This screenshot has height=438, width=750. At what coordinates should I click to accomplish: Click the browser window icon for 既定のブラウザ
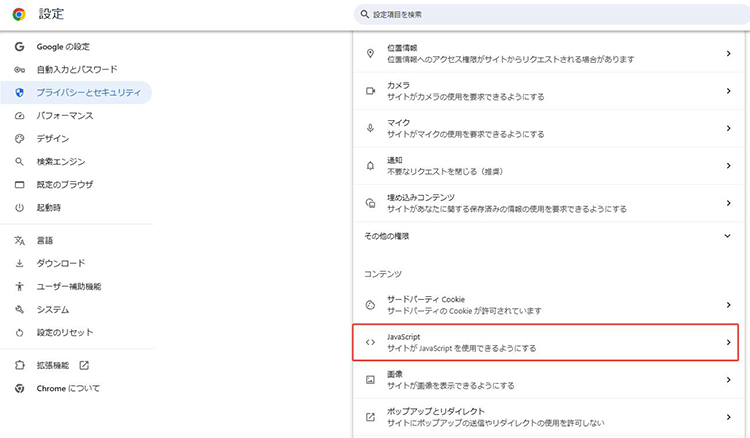19,185
